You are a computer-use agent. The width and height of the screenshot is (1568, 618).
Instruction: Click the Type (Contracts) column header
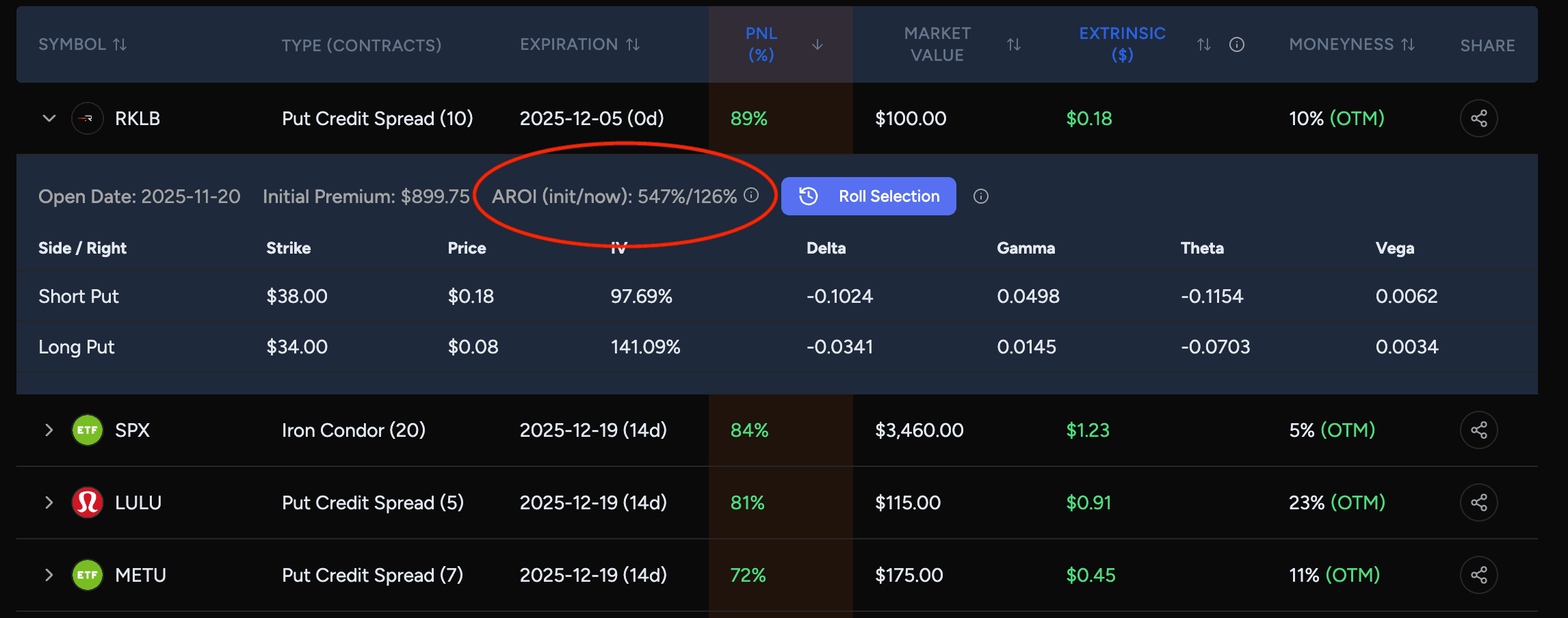click(361, 45)
